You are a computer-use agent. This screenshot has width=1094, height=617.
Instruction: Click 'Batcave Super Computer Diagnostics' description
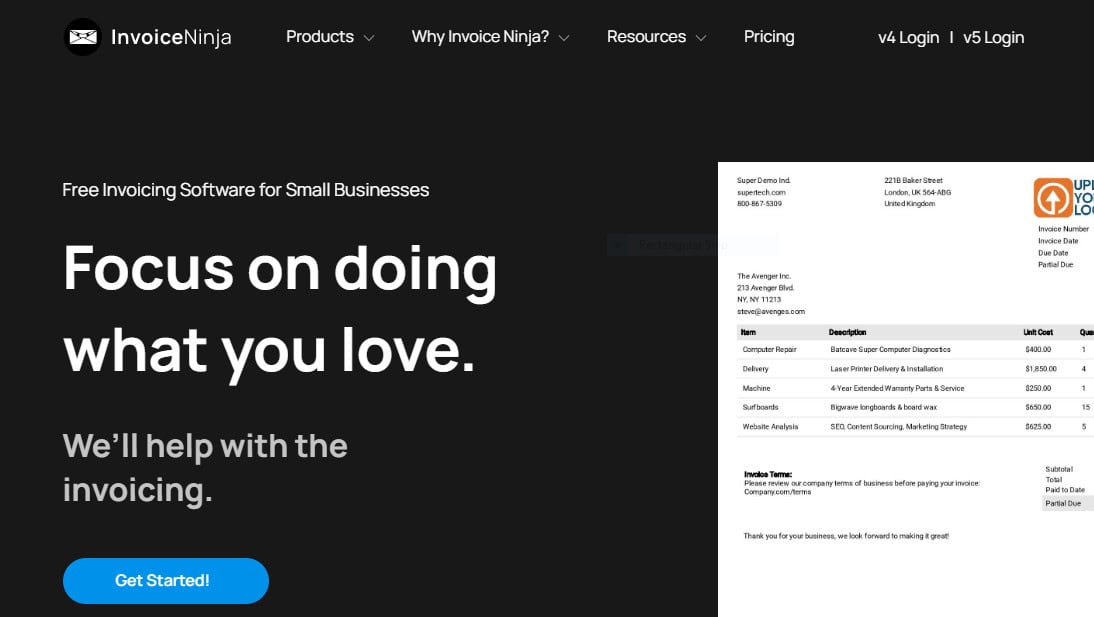coord(890,350)
